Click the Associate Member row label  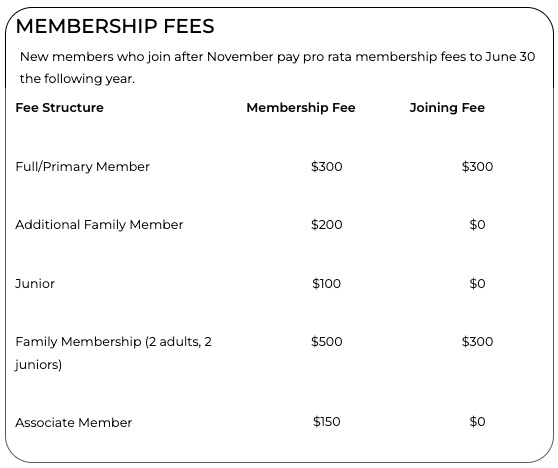(x=73, y=422)
